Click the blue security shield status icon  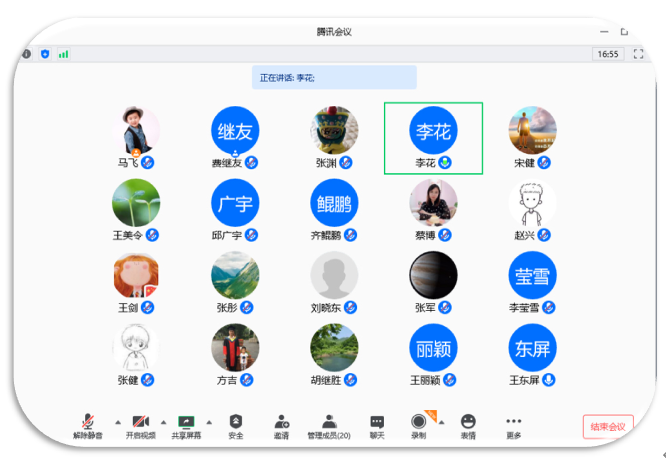tap(45, 54)
